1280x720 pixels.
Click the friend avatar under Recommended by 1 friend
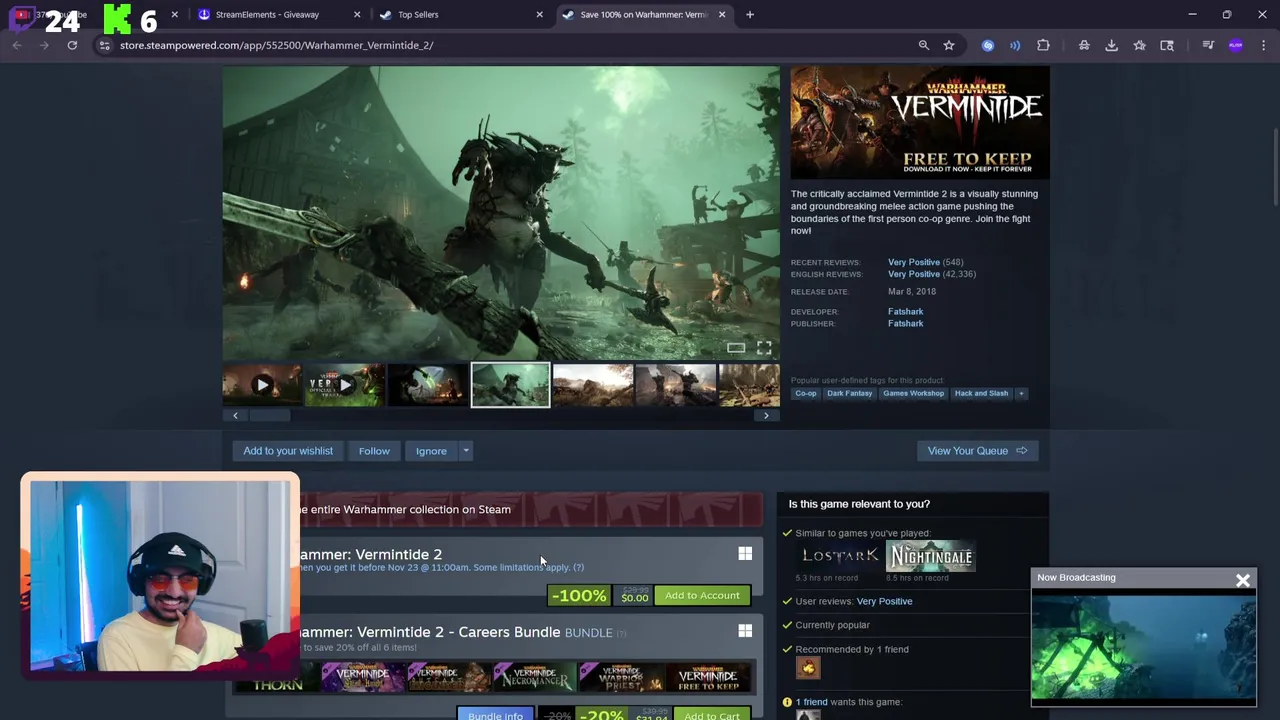[x=808, y=667]
